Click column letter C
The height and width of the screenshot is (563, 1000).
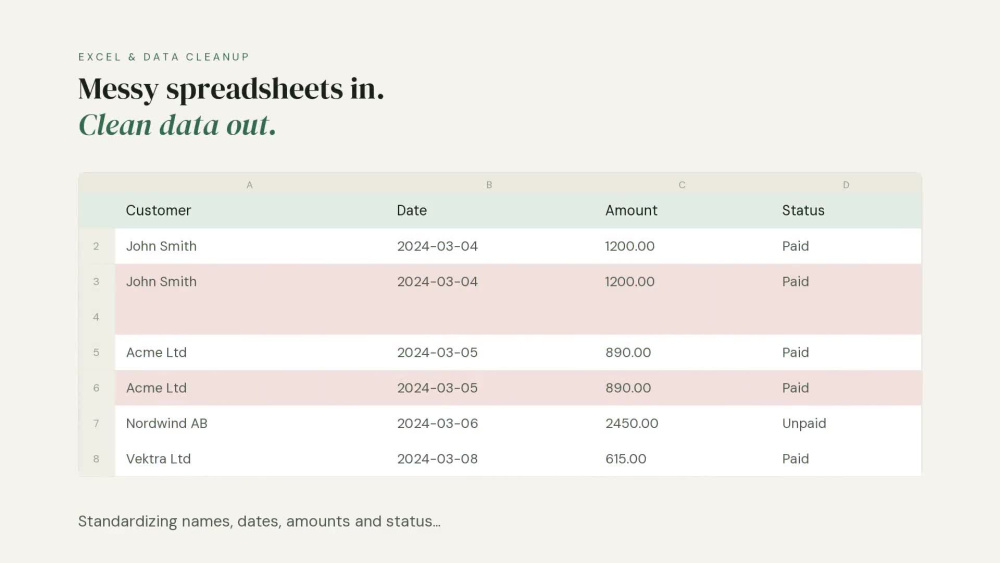[682, 185]
